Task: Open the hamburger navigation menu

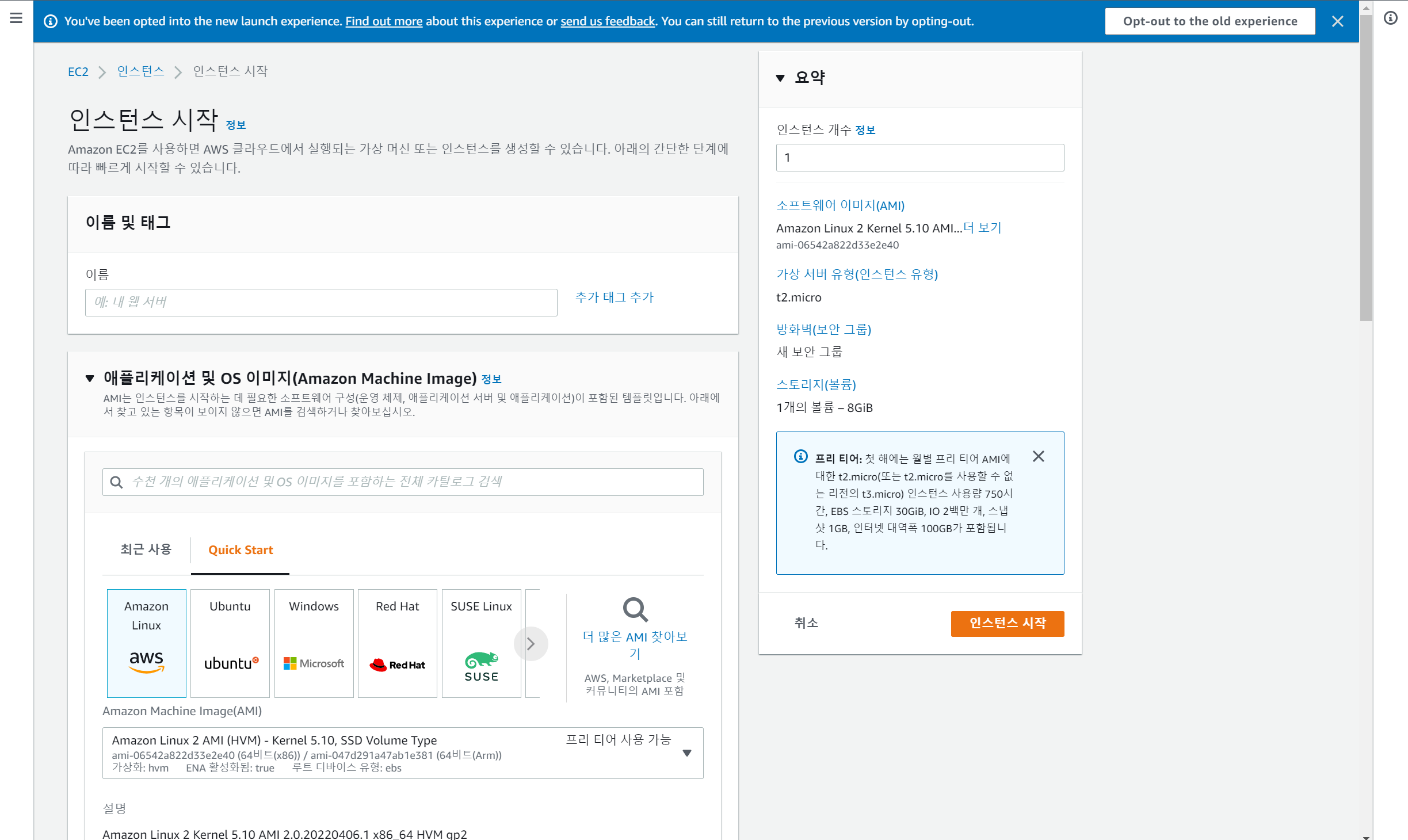Action: coord(16,18)
